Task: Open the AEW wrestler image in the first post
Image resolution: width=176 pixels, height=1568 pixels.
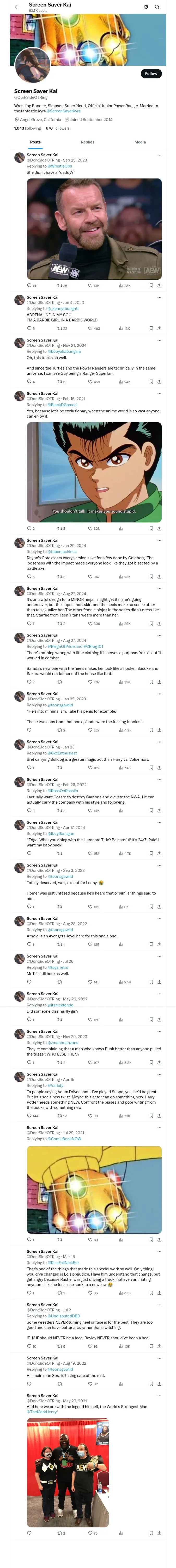Action: (x=94, y=229)
